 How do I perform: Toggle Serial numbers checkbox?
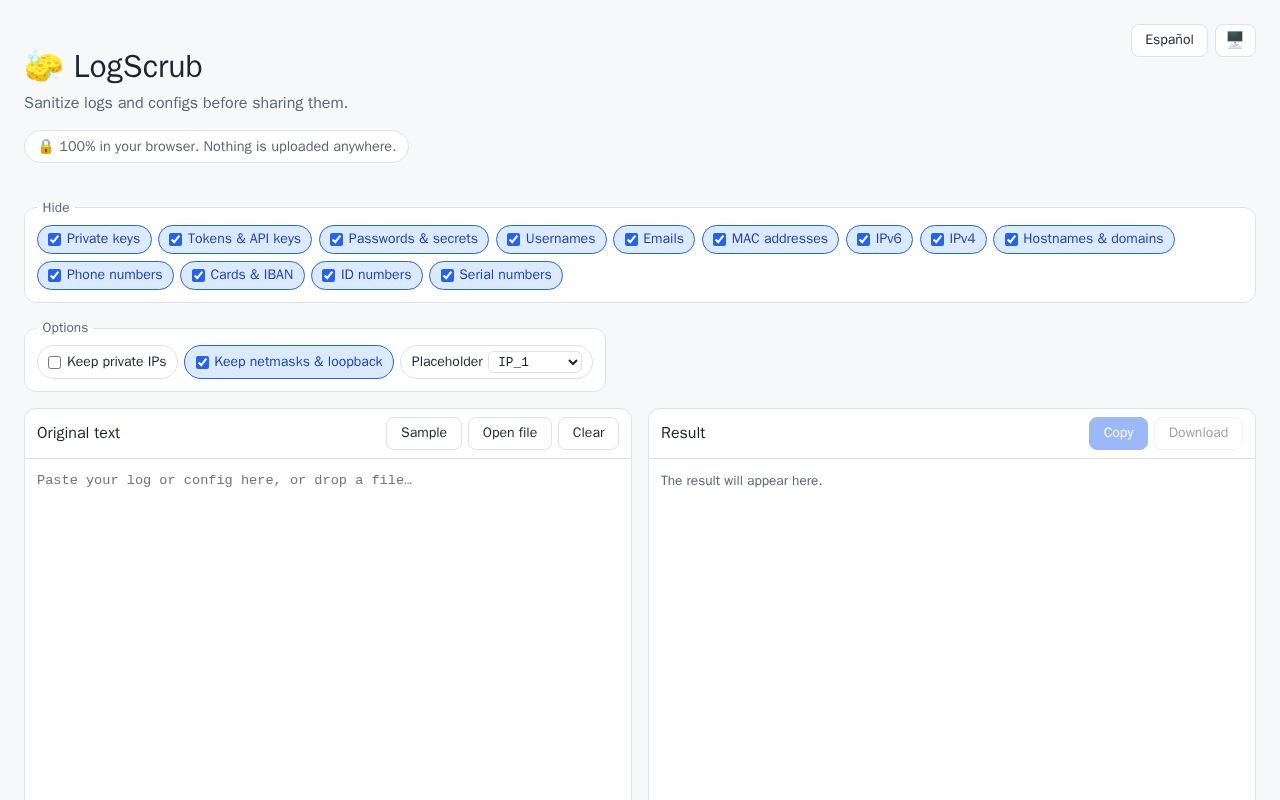[448, 276]
